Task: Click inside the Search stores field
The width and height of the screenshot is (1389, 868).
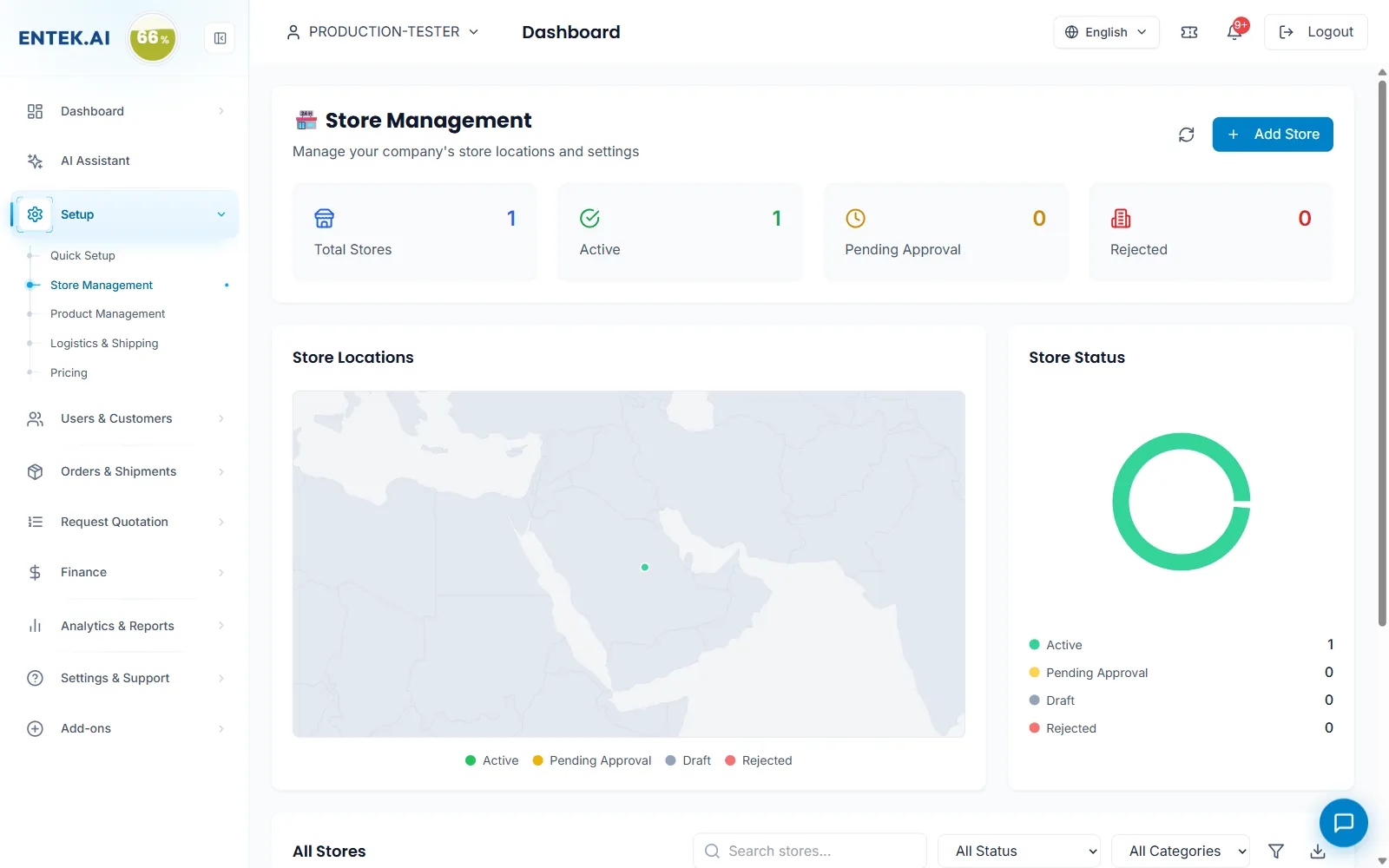Action: 810,852
